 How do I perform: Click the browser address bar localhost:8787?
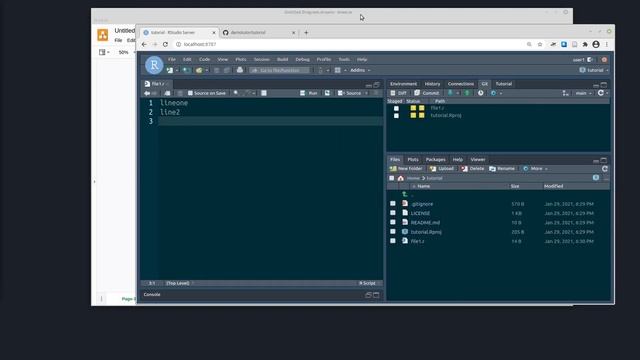tap(200, 44)
